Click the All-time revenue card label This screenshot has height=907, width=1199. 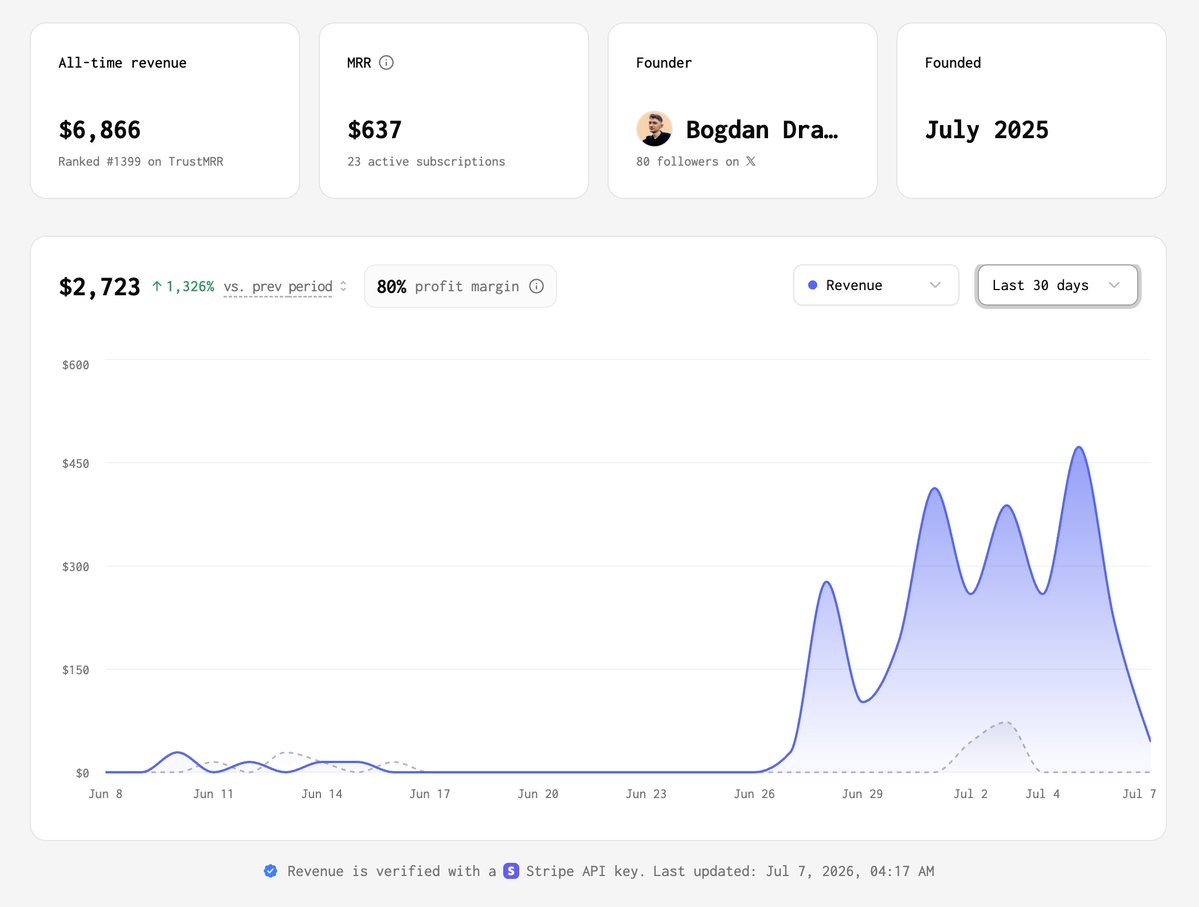(122, 63)
